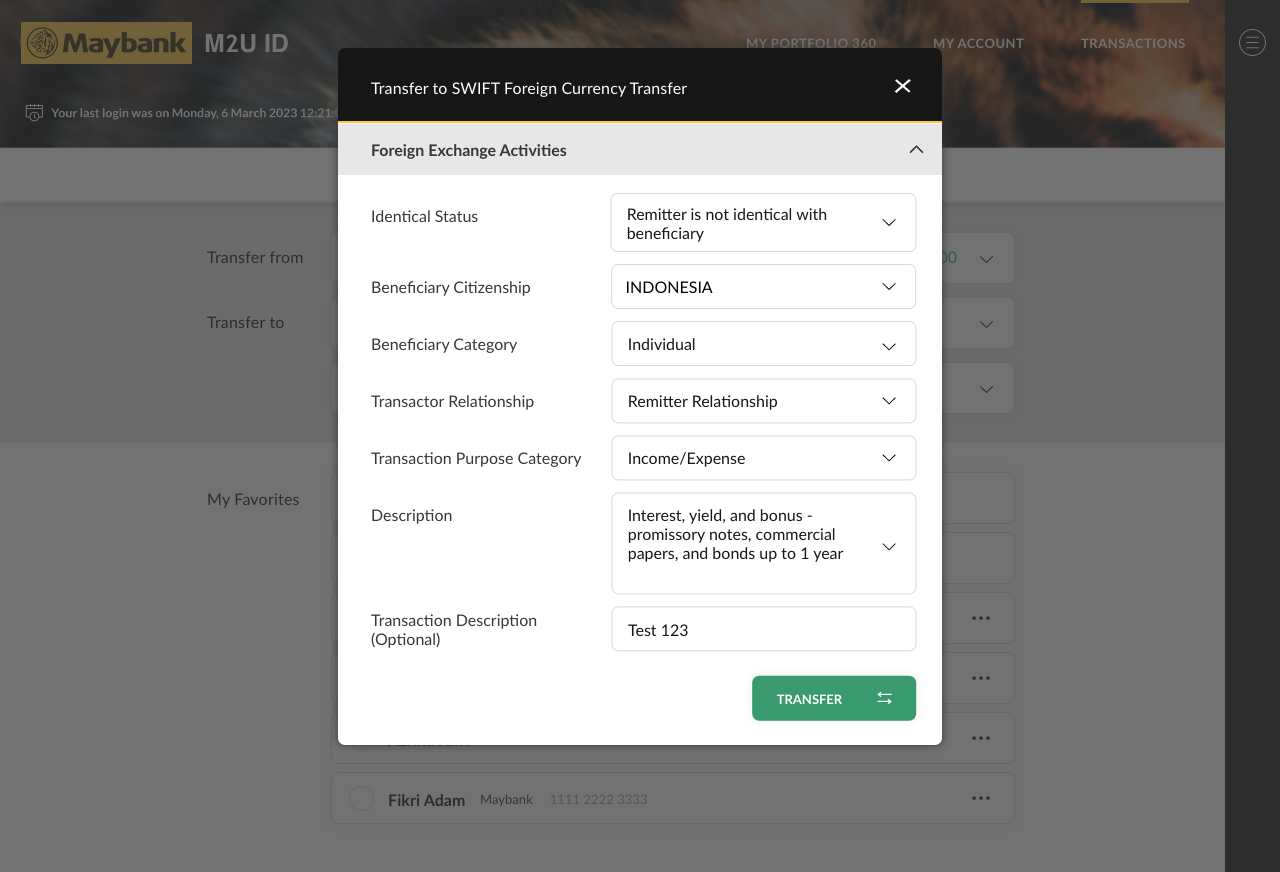1280x872 pixels.
Task: Click the Transaction Description text field
Action: tap(763, 630)
